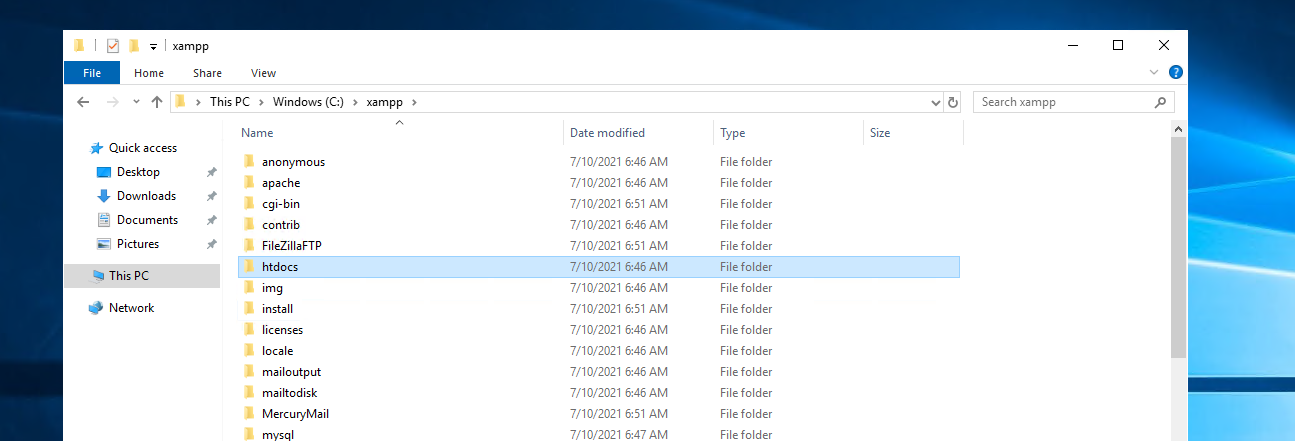Click the pin icon beside Downloads
This screenshot has height=441, width=1295.
coord(211,196)
